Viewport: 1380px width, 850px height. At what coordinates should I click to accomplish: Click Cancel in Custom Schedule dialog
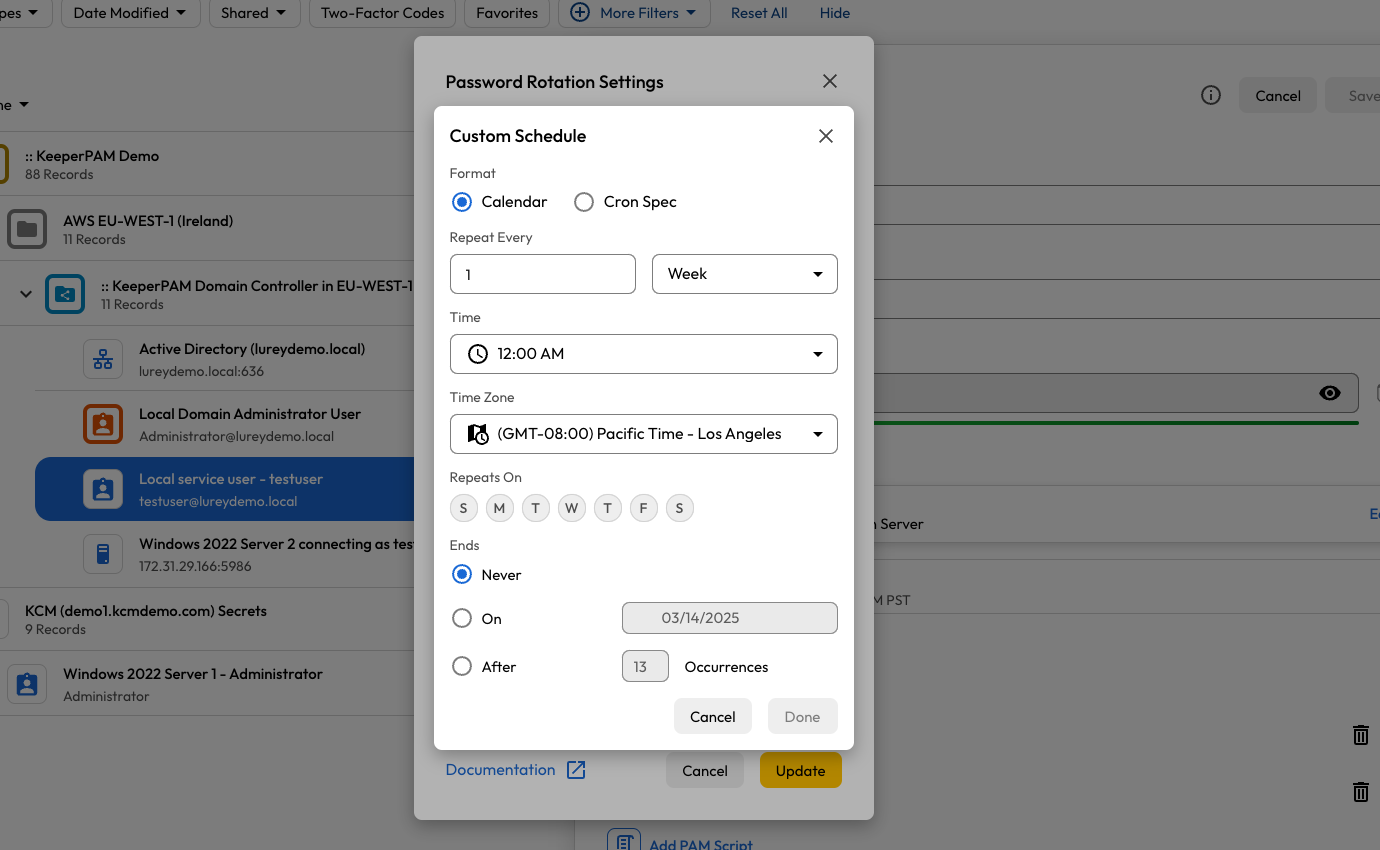tap(712, 716)
